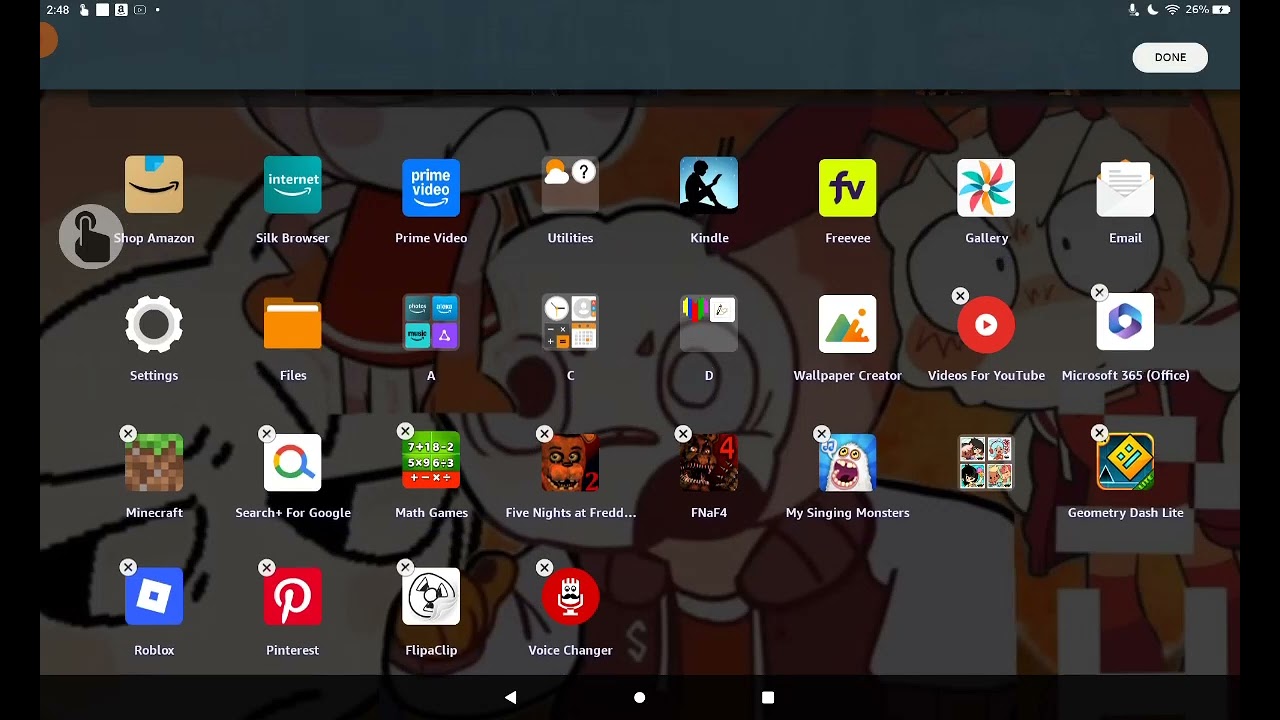Launch the Freevee app
Screen dimensions: 1280x720
tap(848, 188)
